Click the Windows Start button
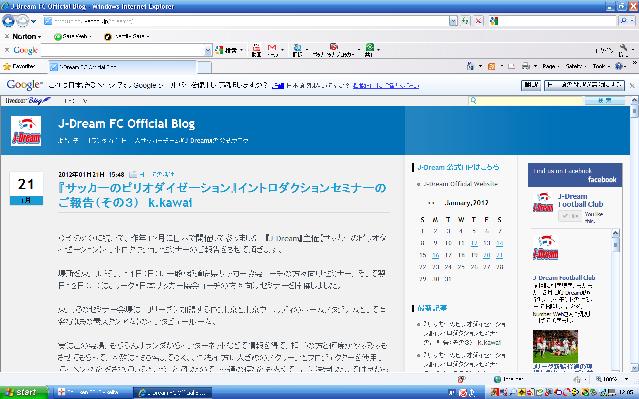 [x=24, y=392]
